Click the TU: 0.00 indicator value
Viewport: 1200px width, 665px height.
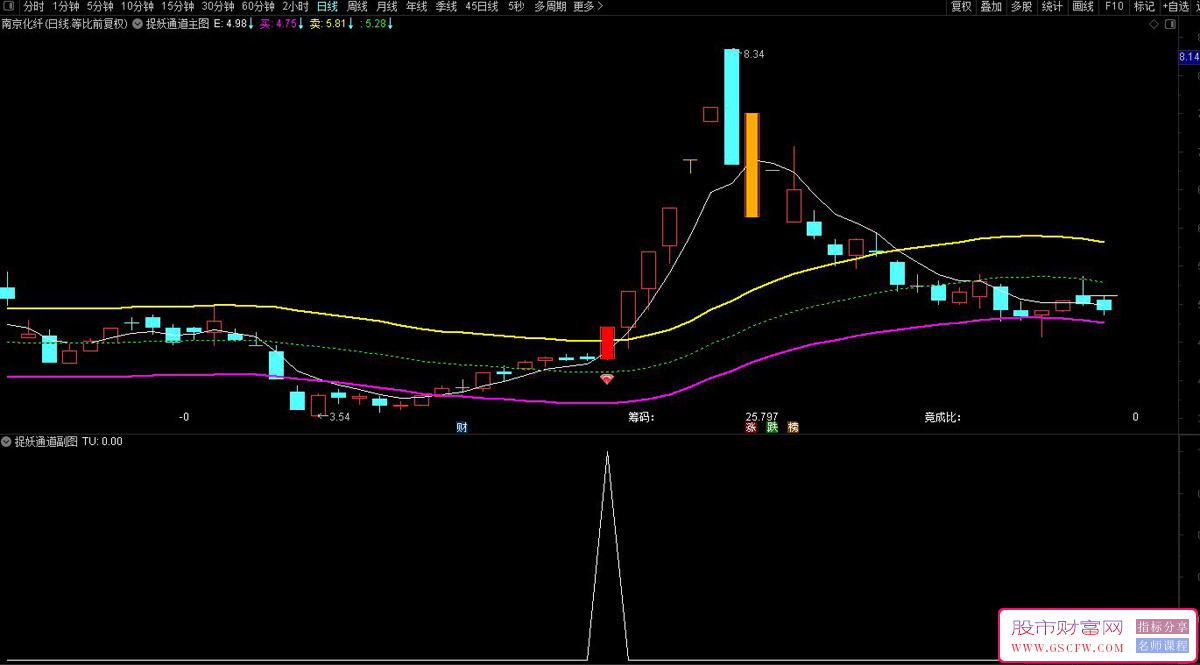[x=102, y=440]
